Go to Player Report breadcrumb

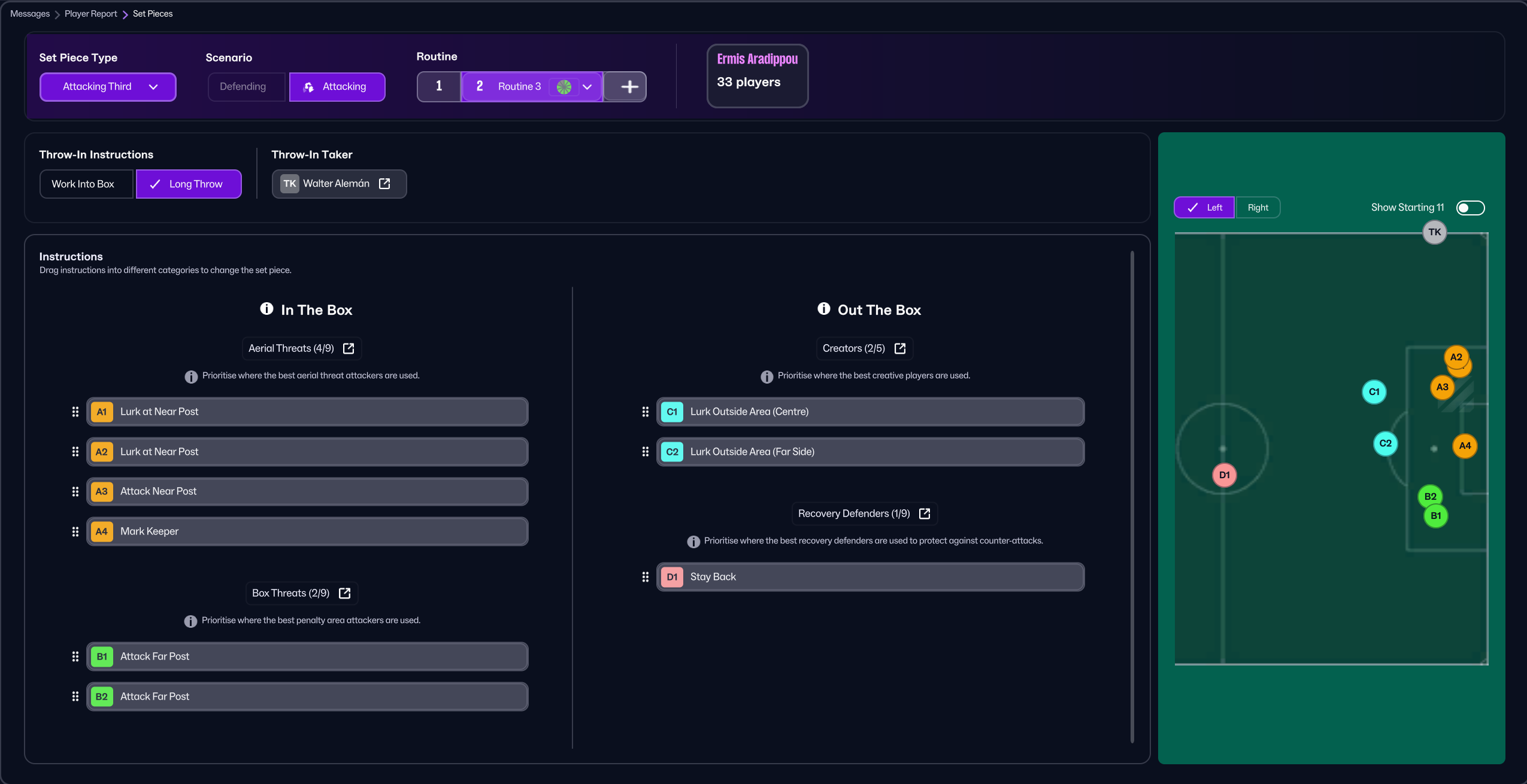pyautogui.click(x=90, y=14)
